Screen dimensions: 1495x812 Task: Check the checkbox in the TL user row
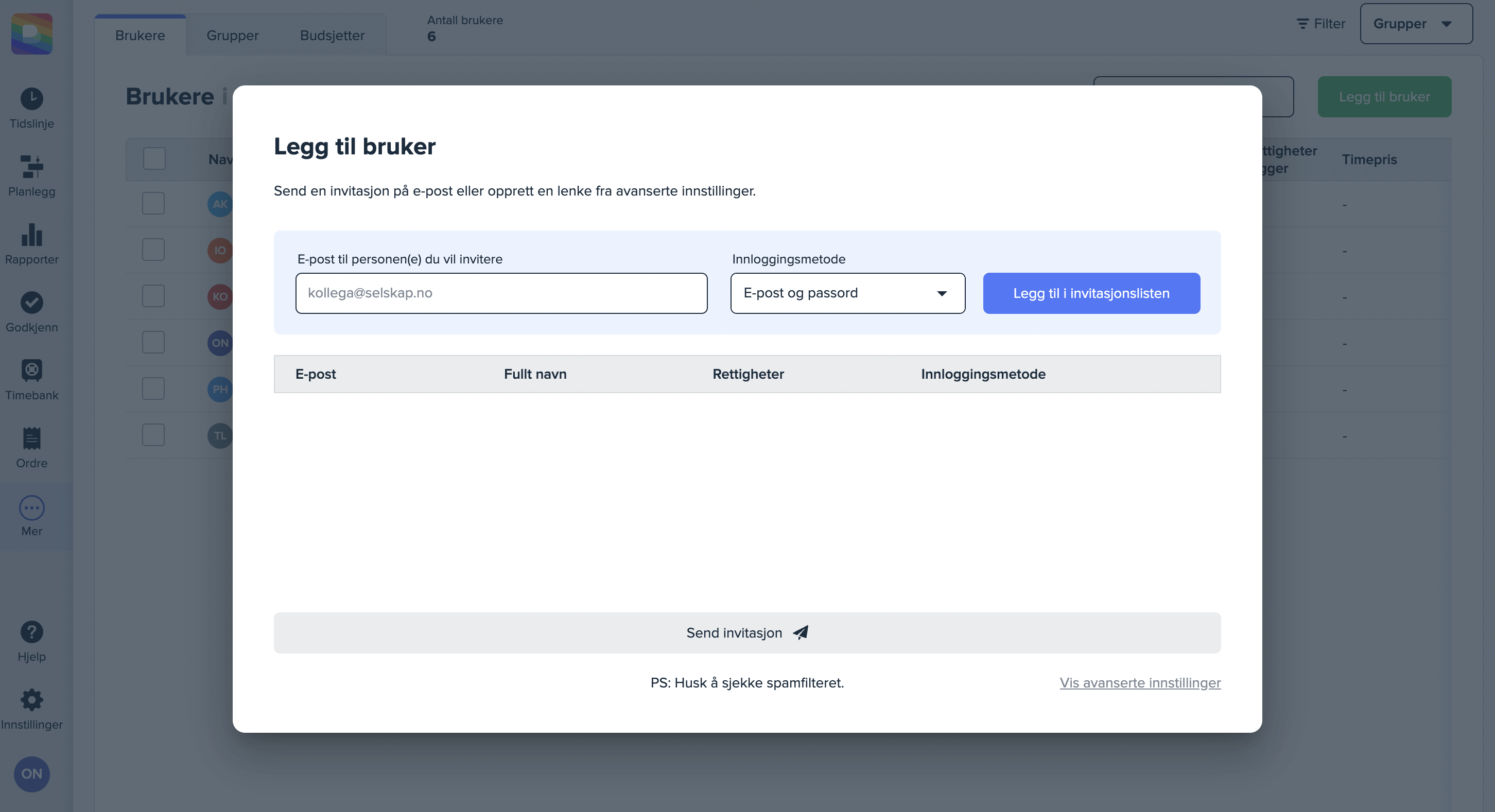point(153,435)
